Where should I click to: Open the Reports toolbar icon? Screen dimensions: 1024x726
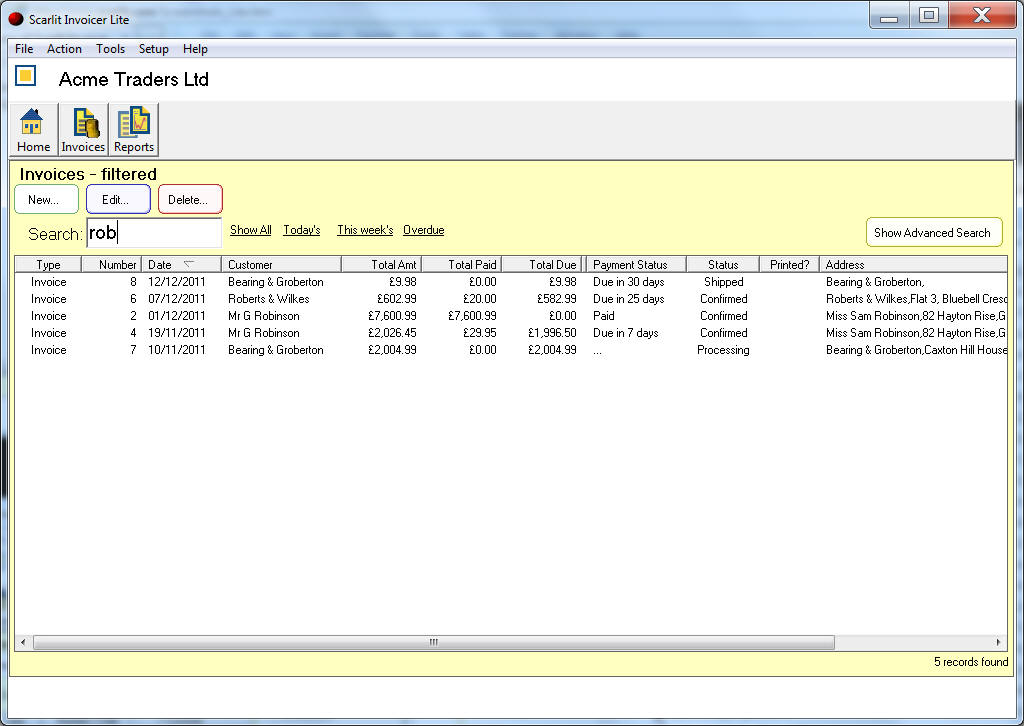[x=133, y=128]
